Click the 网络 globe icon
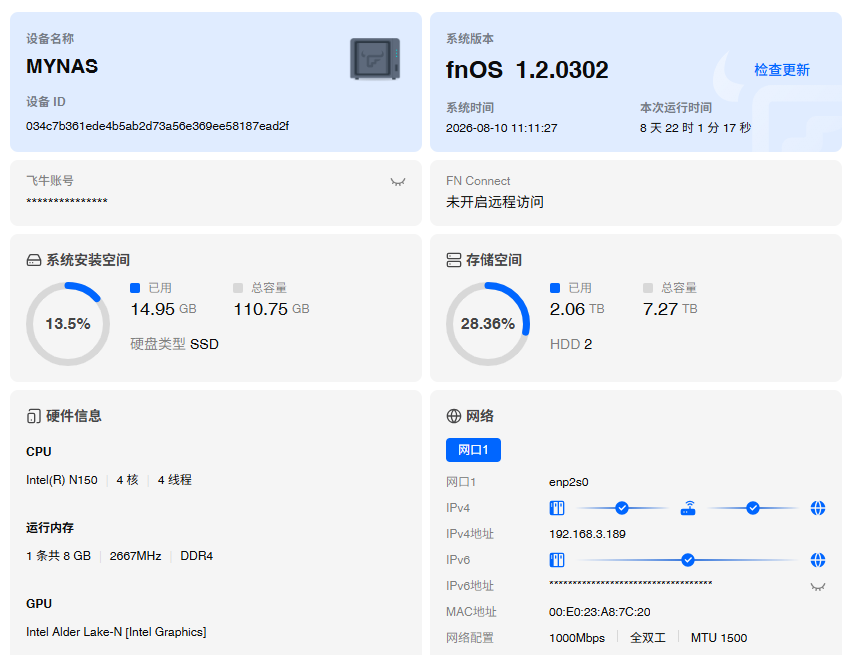The width and height of the screenshot is (855, 665). pos(454,416)
